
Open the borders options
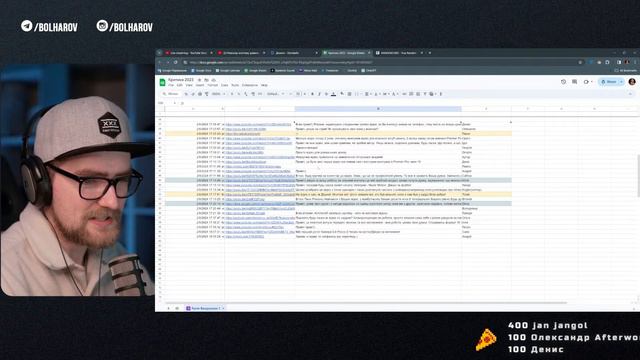(349, 94)
